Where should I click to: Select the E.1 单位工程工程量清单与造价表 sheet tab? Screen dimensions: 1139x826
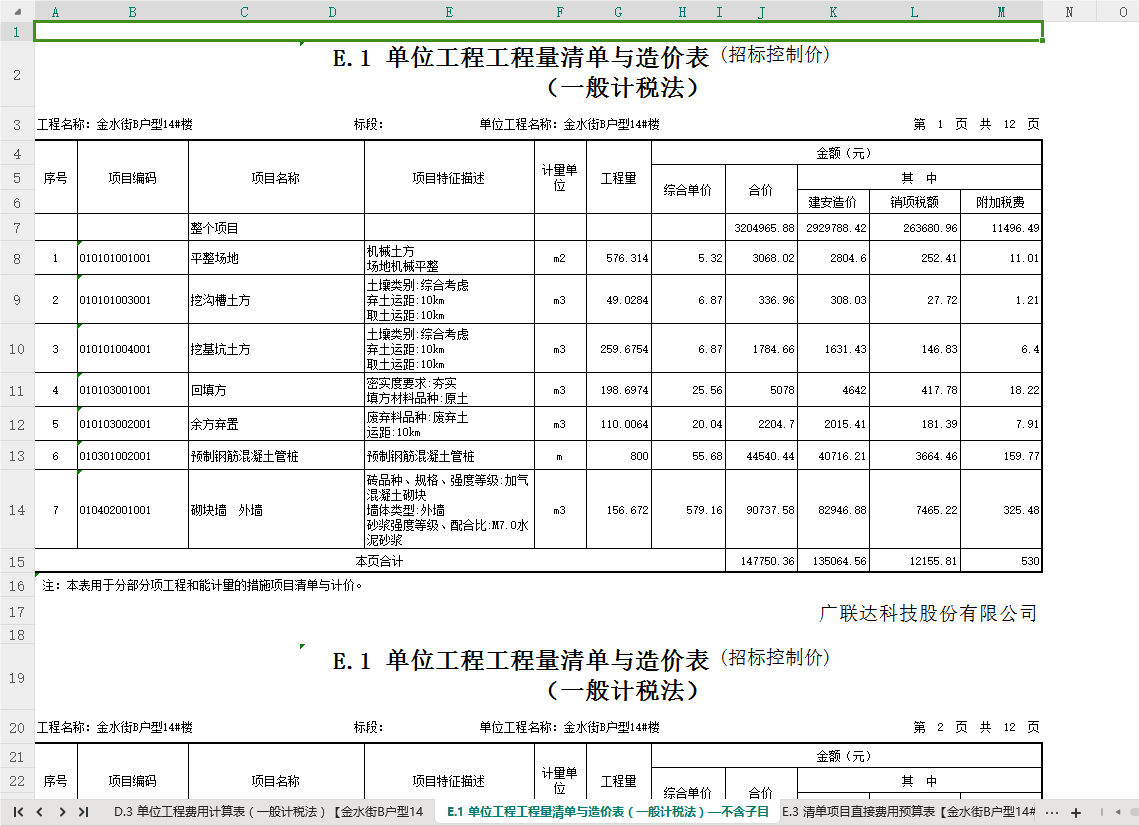[x=607, y=811]
